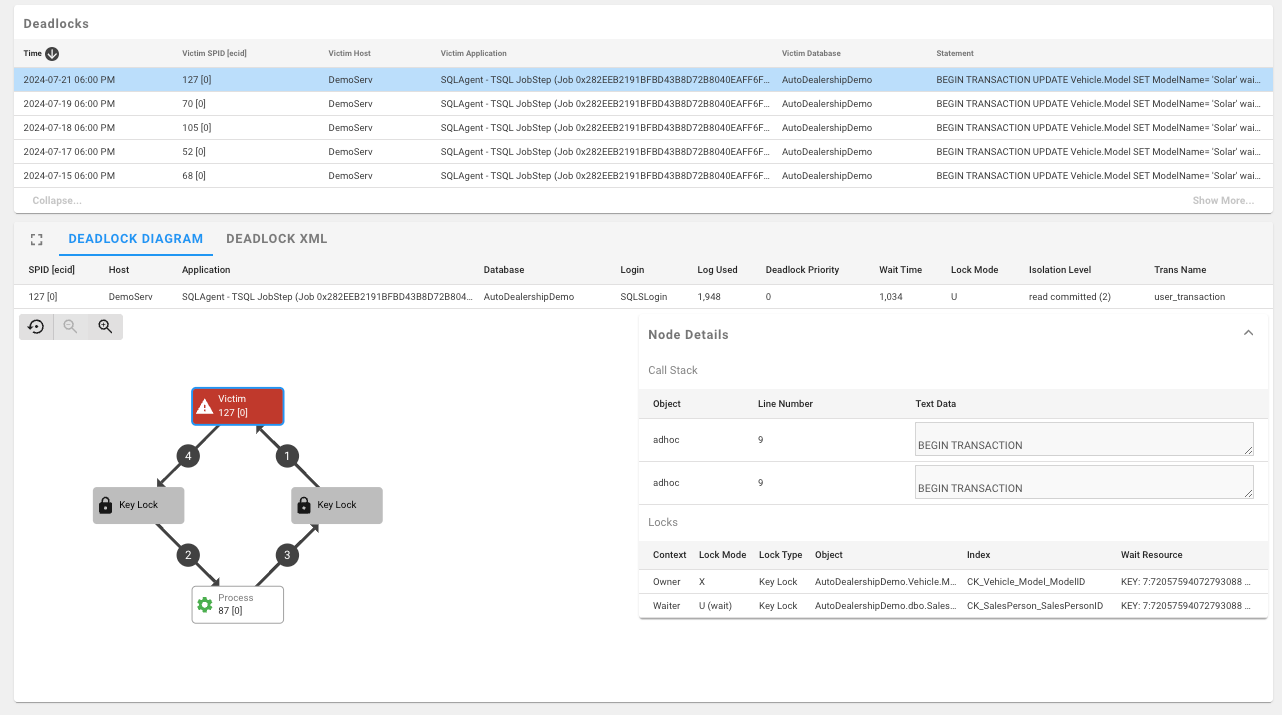Click the Victim 127 [0] node
Image resolution: width=1282 pixels, height=715 pixels.
tap(237, 405)
